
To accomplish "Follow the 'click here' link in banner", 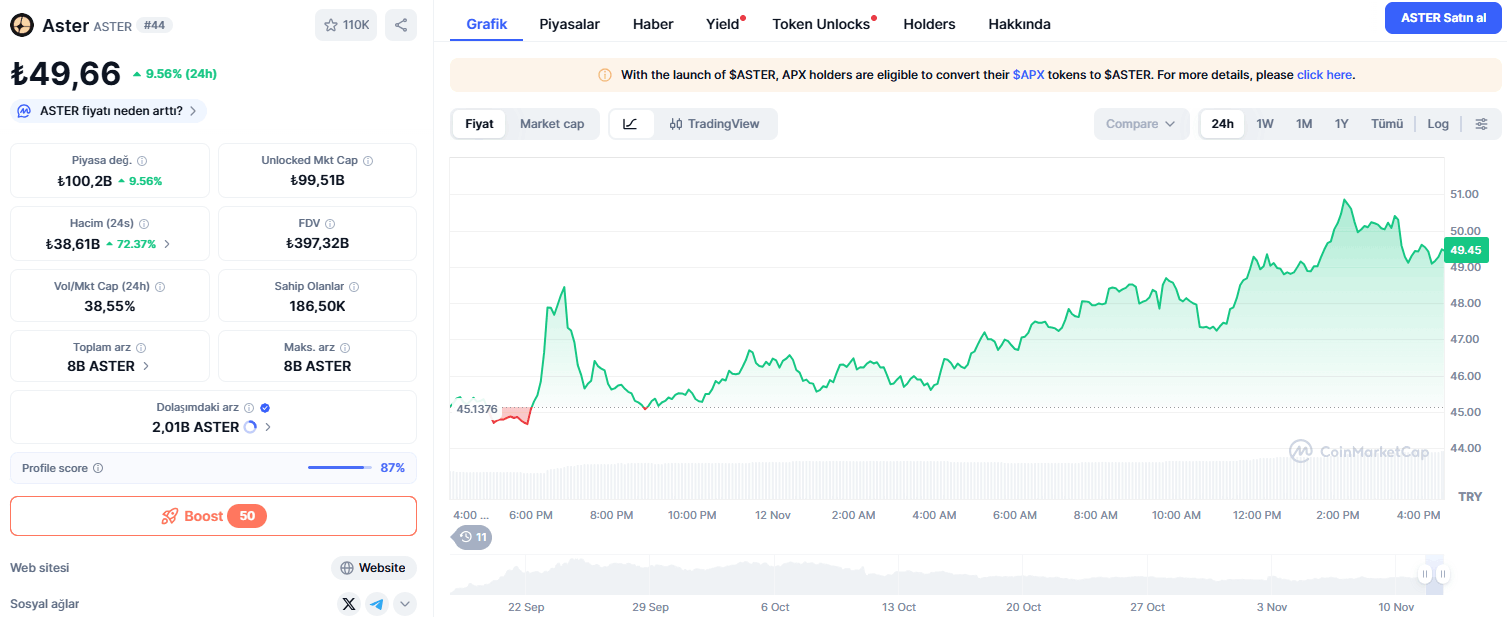I will pos(1324,75).
